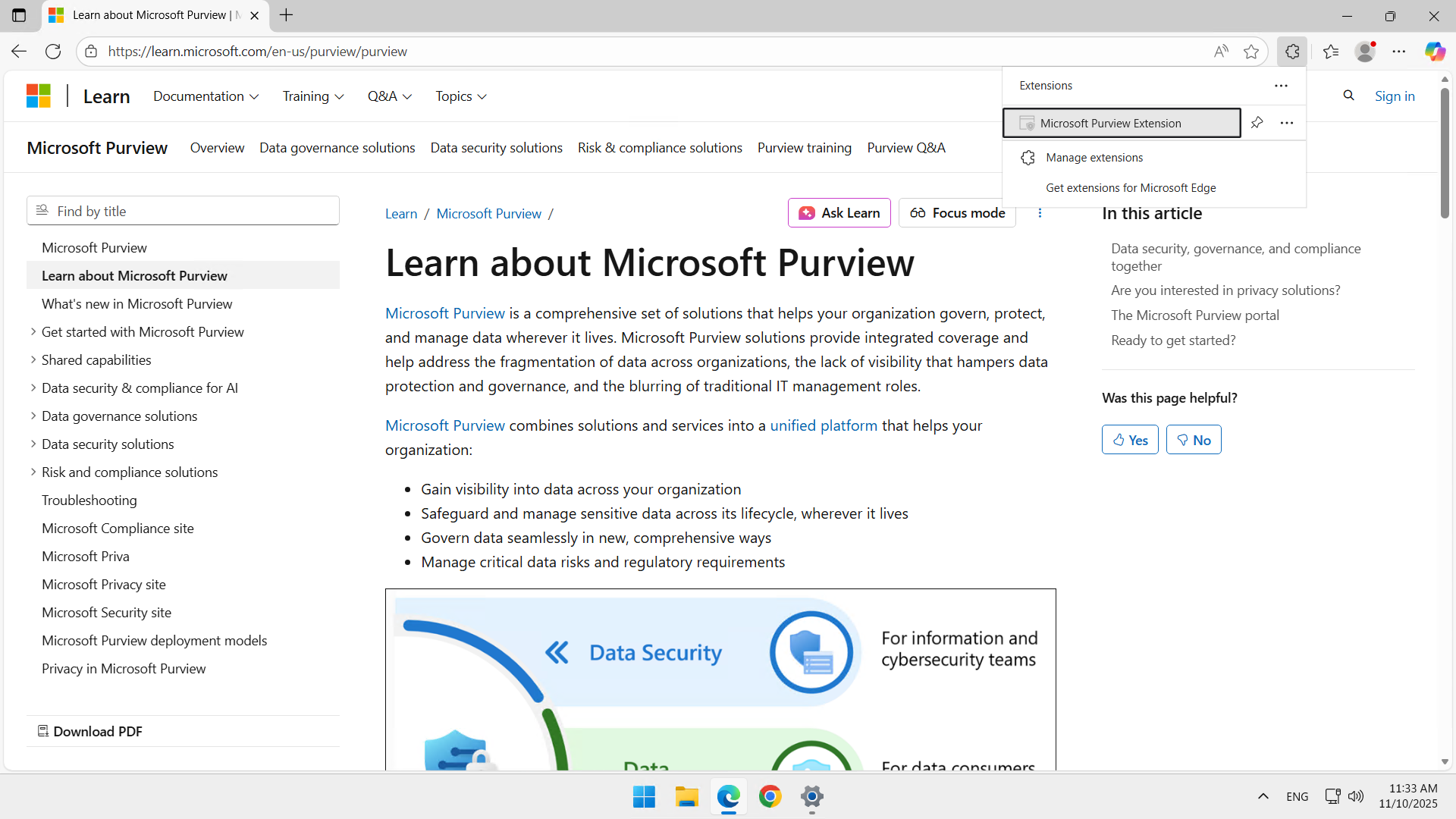
Task: Vote No for page helpful
Action: coord(1194,440)
